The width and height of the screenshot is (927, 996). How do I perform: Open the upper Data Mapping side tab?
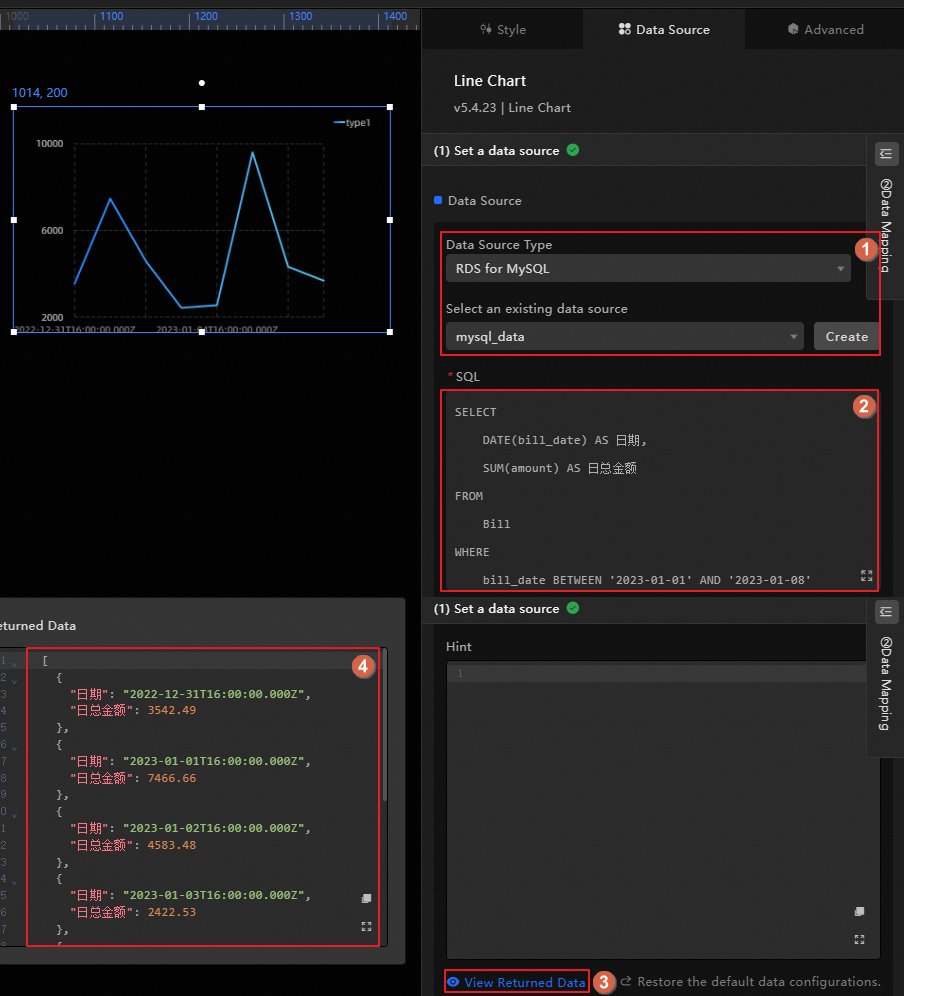886,225
